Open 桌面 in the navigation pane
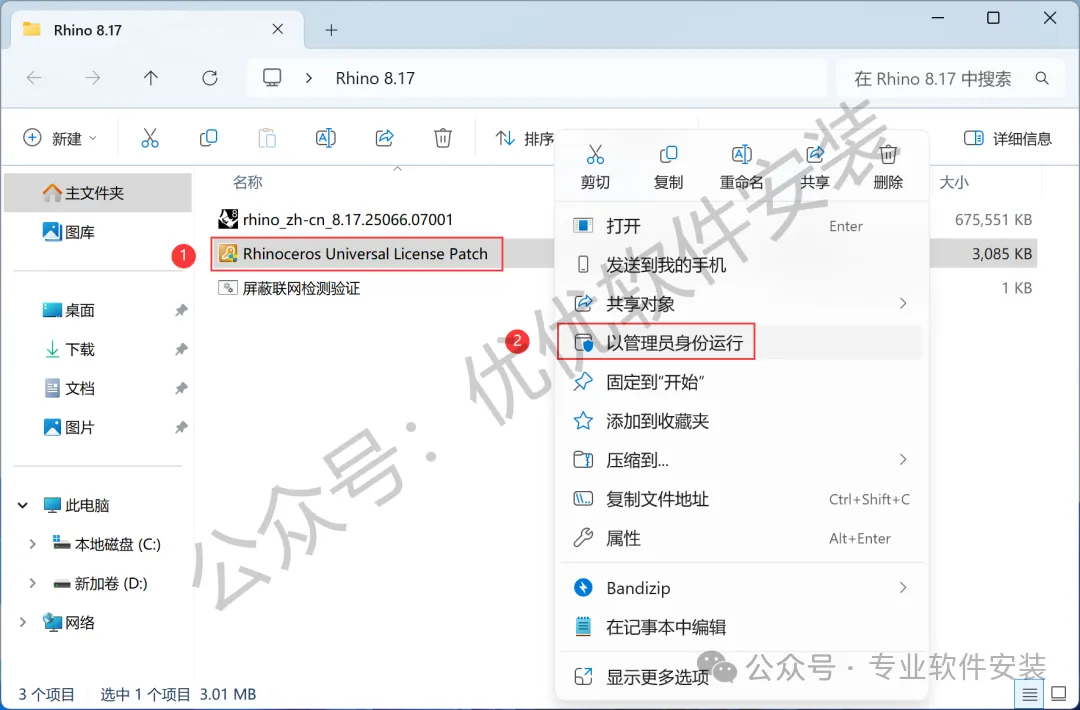 point(69,310)
